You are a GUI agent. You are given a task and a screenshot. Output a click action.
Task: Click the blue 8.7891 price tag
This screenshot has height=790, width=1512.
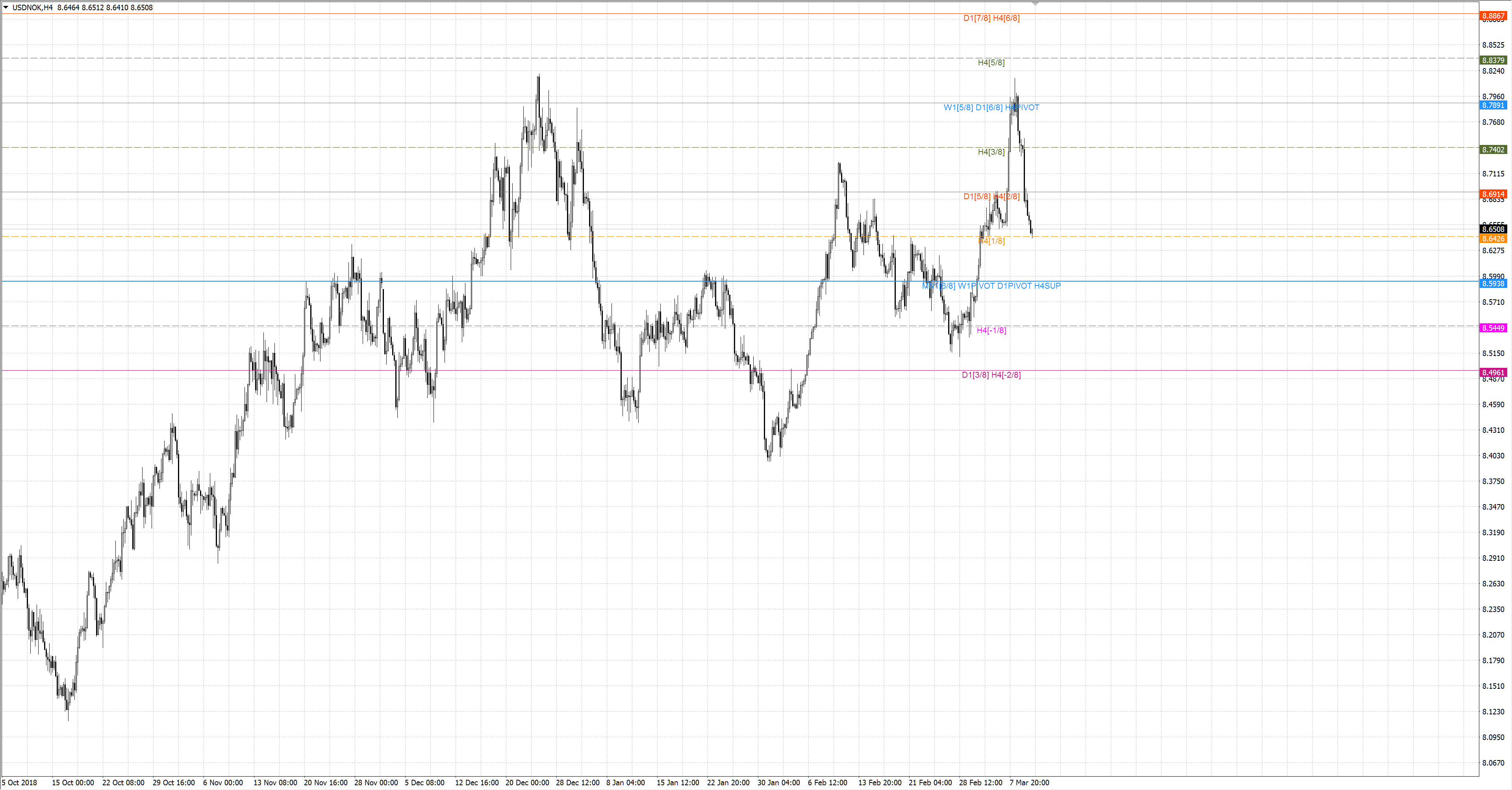pyautogui.click(x=1493, y=105)
